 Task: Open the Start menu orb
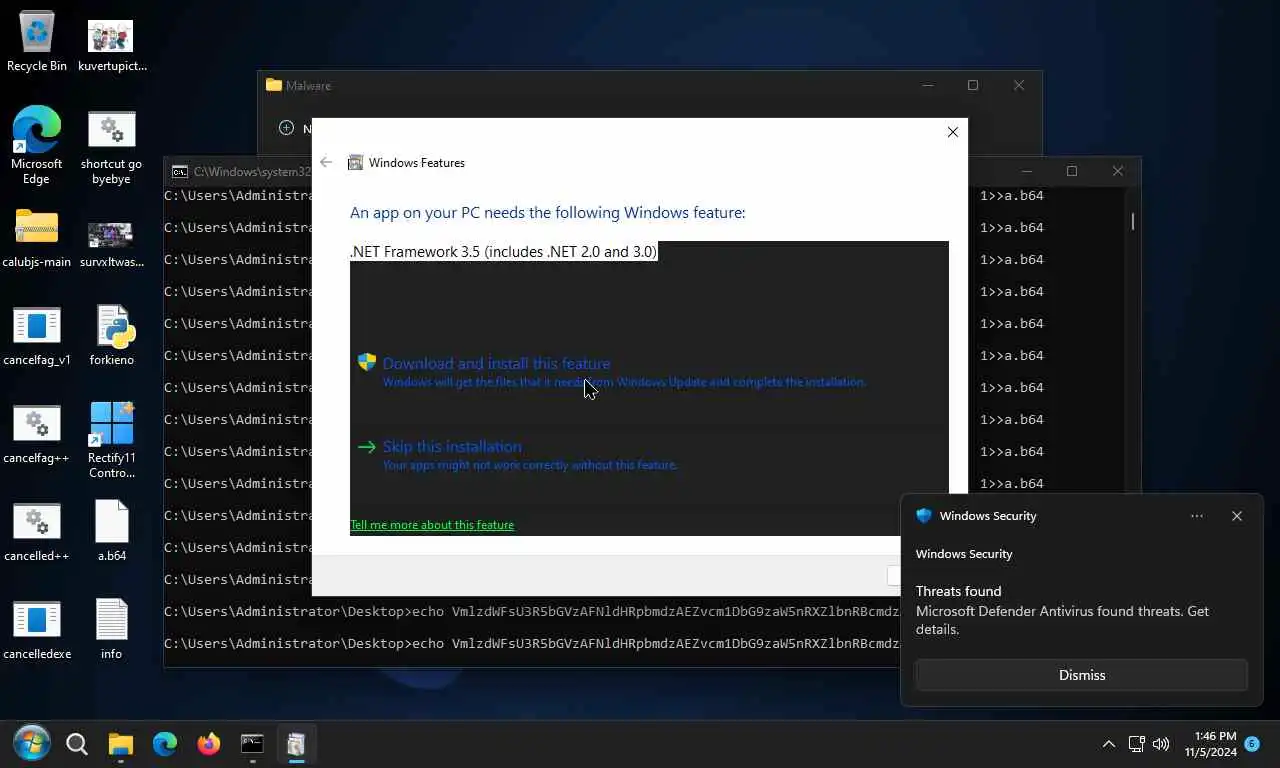pyautogui.click(x=32, y=744)
